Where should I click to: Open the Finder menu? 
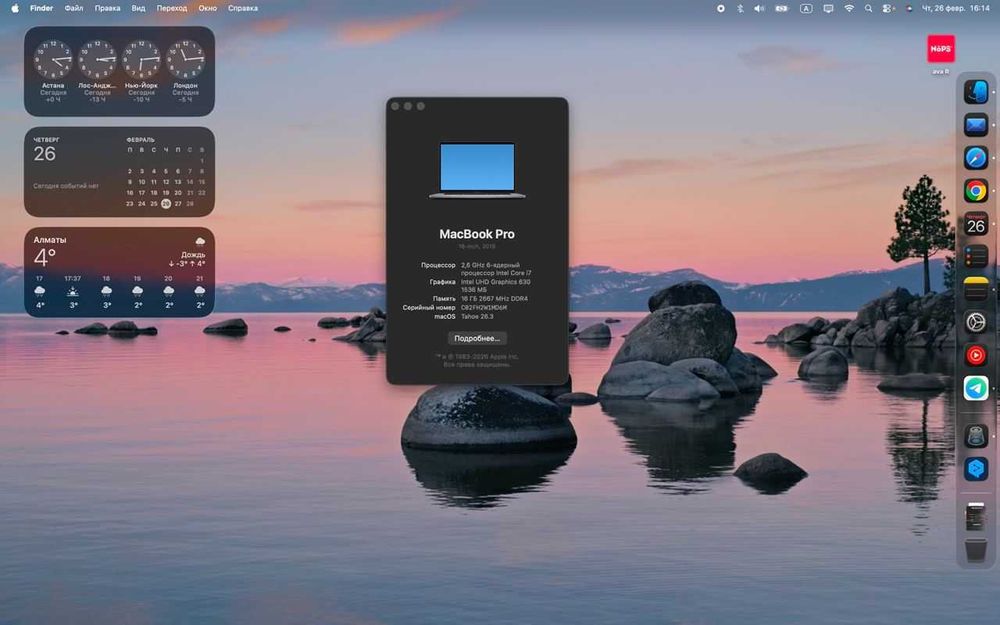point(41,8)
